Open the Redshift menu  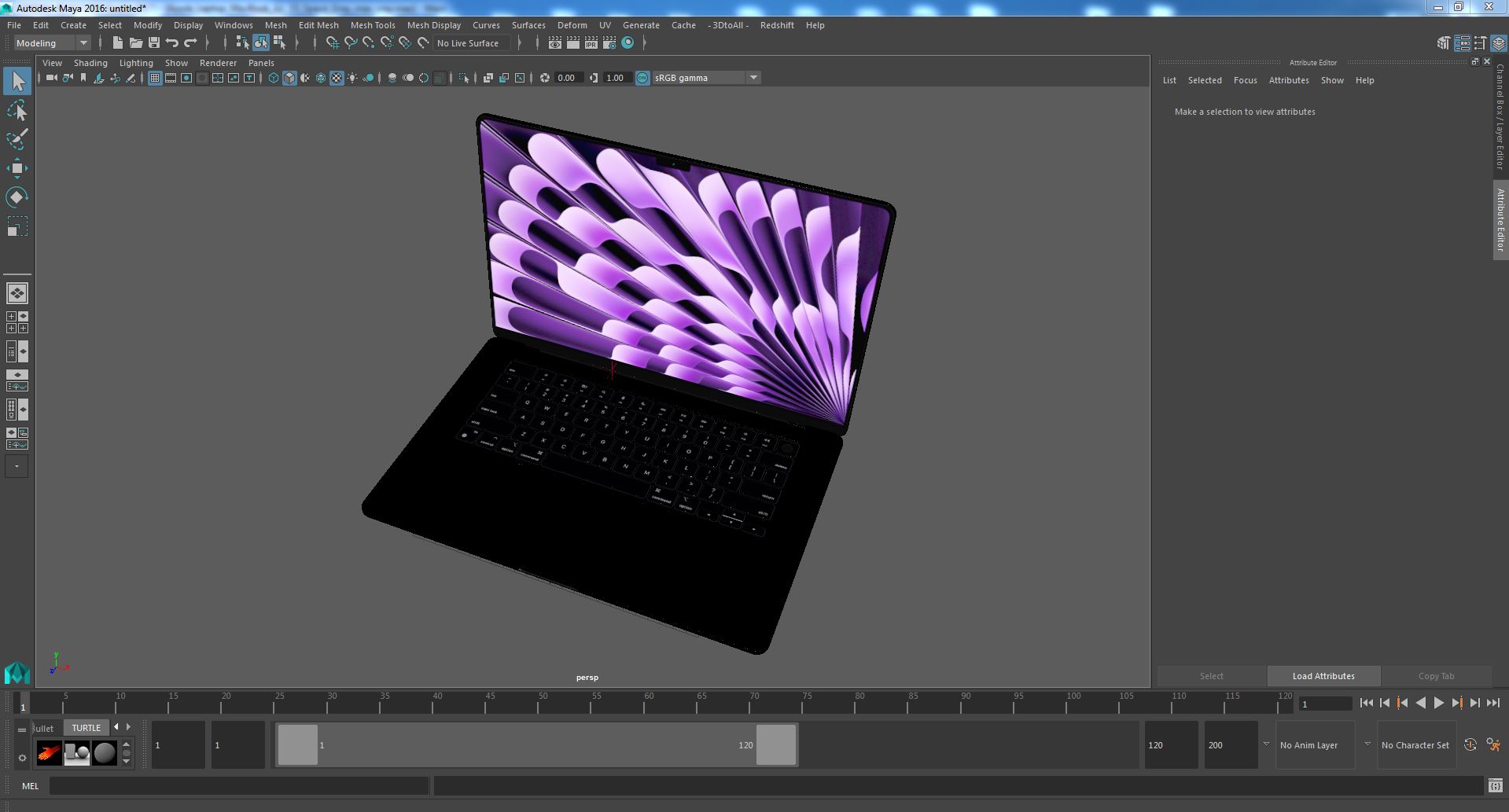tap(777, 25)
